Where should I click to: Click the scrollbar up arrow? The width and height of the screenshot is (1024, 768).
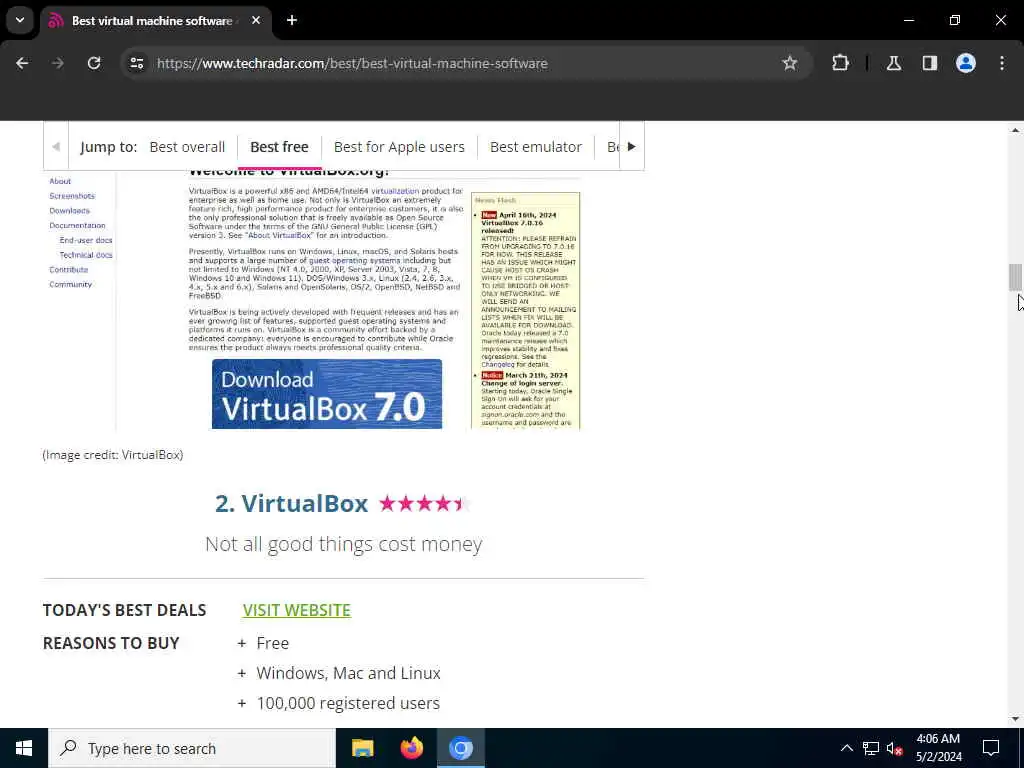tap(1015, 130)
